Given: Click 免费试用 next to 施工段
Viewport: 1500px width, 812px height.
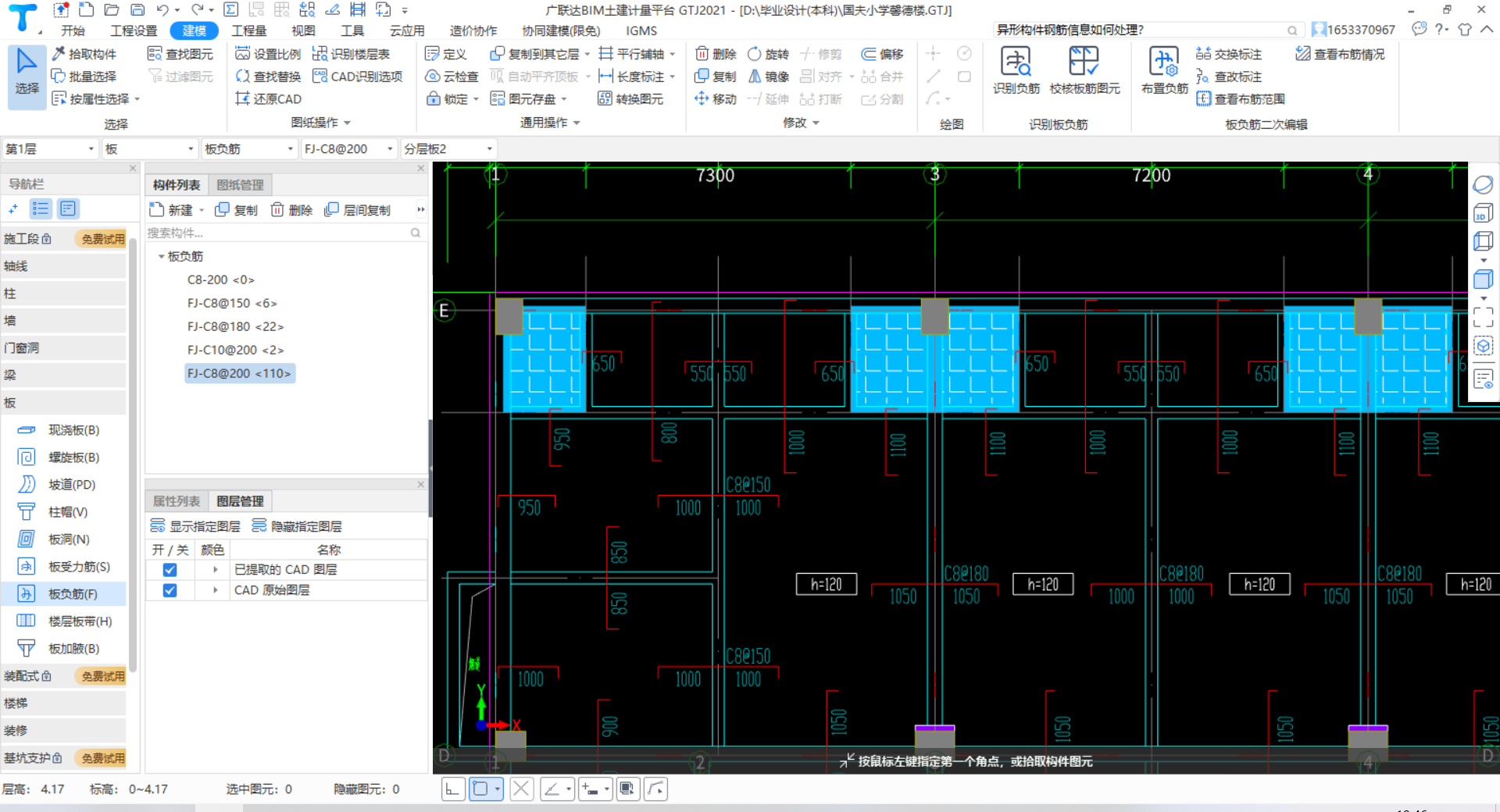Looking at the screenshot, I should [103, 239].
